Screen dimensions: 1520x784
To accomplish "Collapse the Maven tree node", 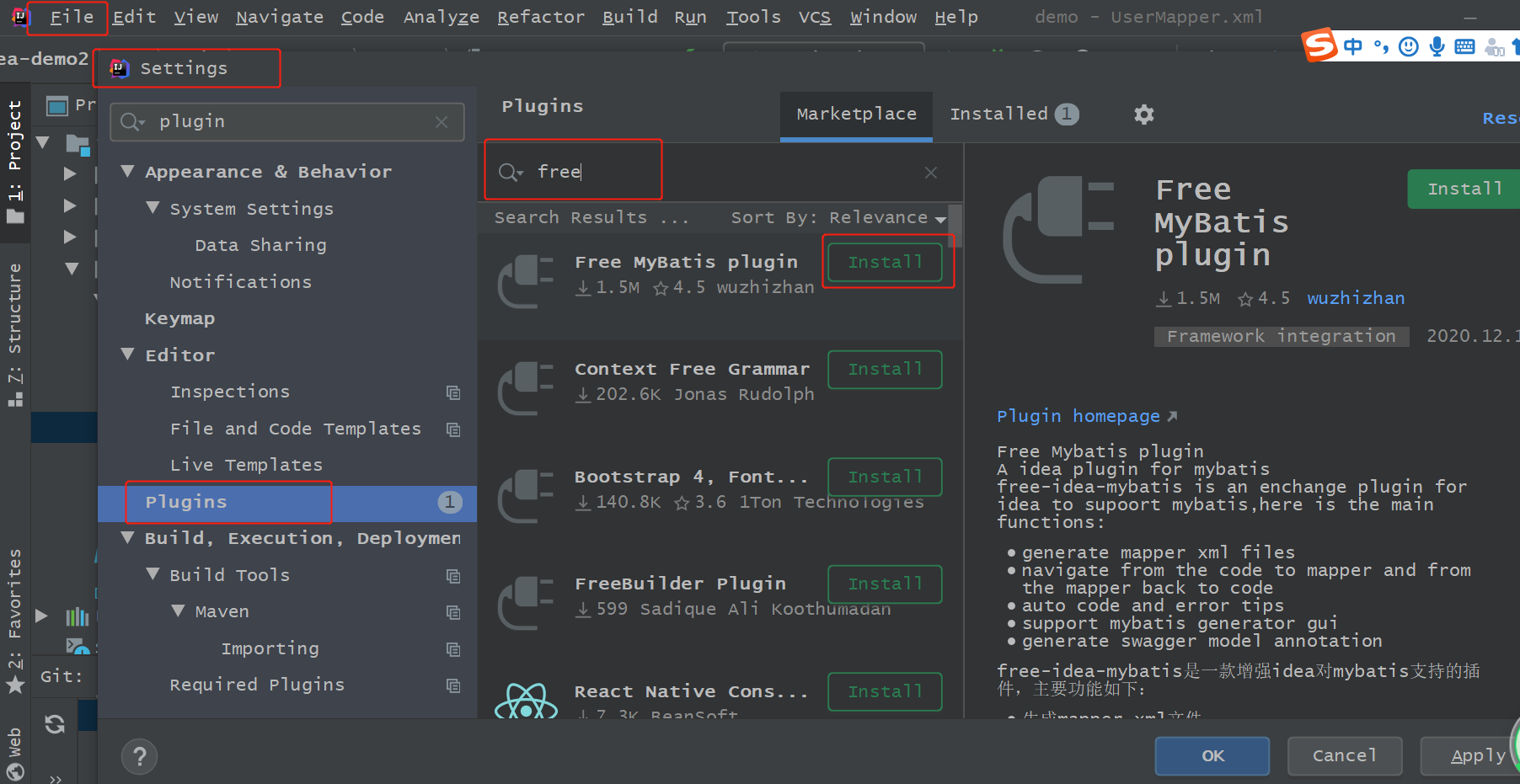I will 178,611.
